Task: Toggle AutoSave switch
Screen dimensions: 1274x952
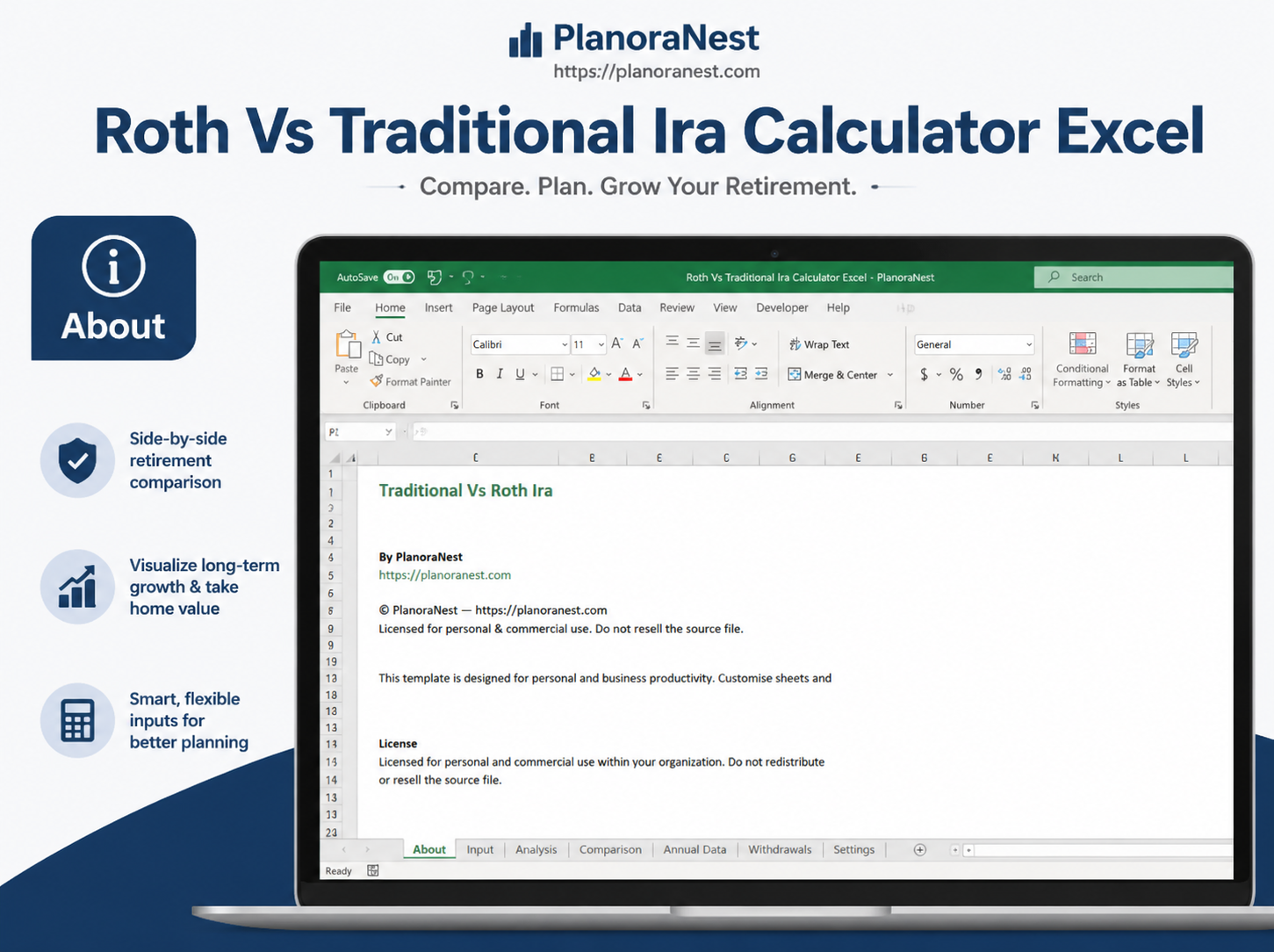Action: point(399,278)
